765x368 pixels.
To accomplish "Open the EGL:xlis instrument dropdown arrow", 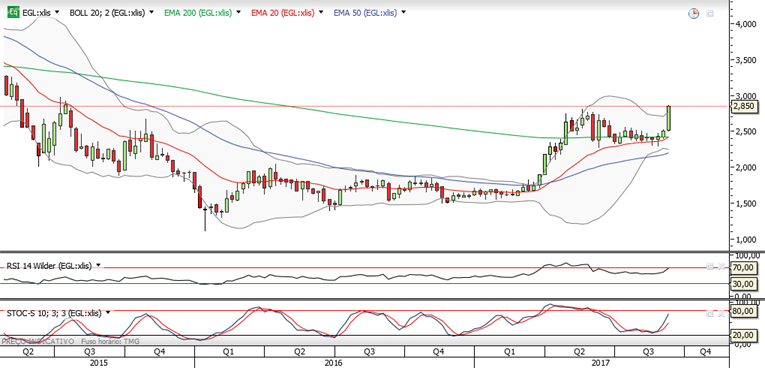I will (58, 12).
